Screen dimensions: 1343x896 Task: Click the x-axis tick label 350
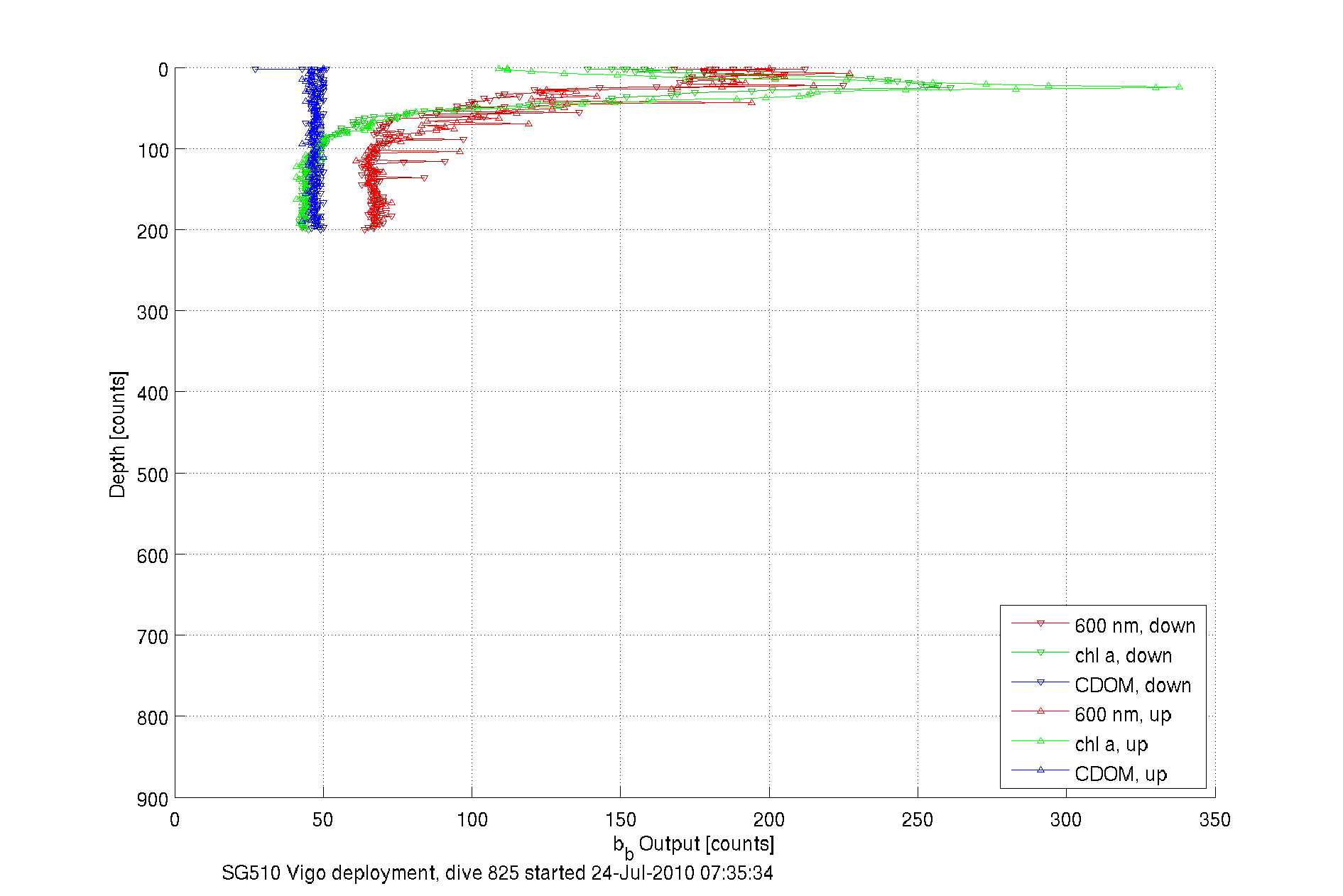(1214, 820)
